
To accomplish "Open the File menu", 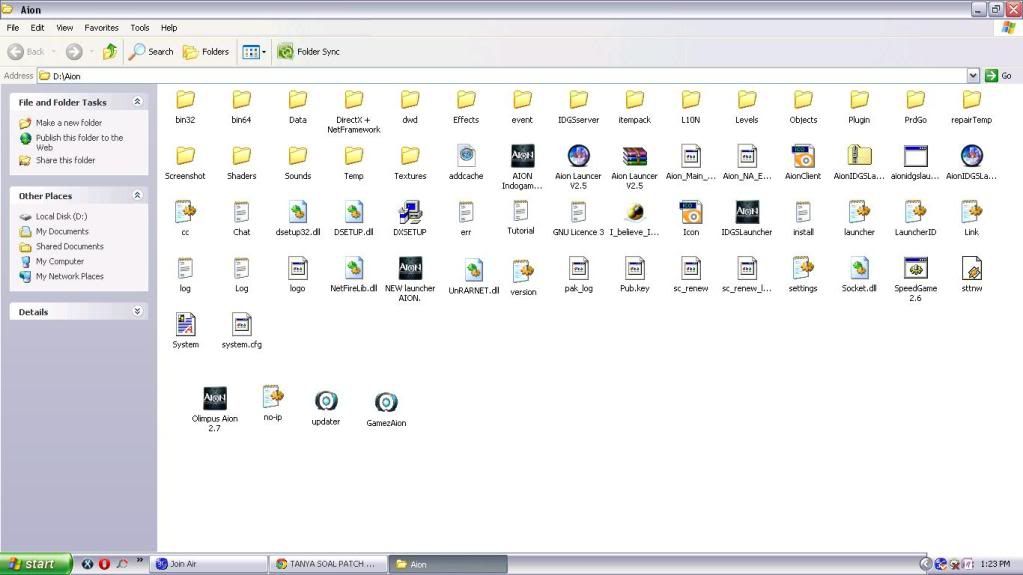I will tap(12, 28).
